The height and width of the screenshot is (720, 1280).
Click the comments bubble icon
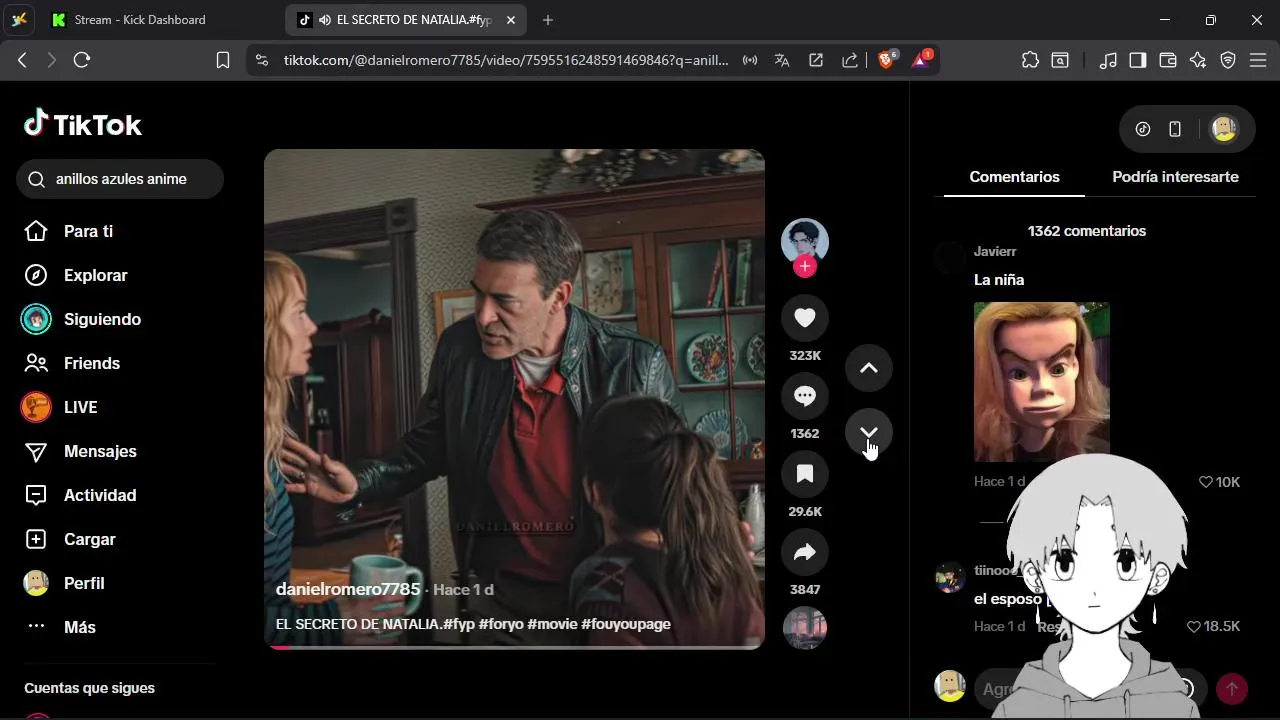805,396
